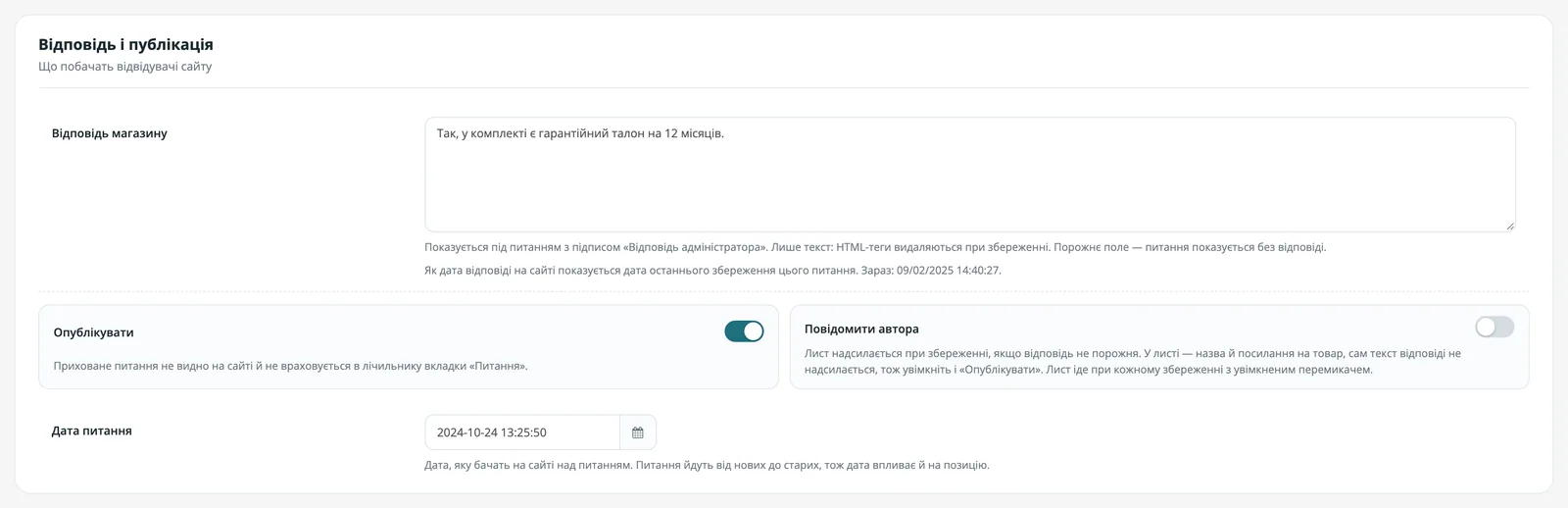Image resolution: width=1568 pixels, height=508 pixels.
Task: Click hint with current time 09/02/2025 14:40:27
Action: click(x=712, y=270)
